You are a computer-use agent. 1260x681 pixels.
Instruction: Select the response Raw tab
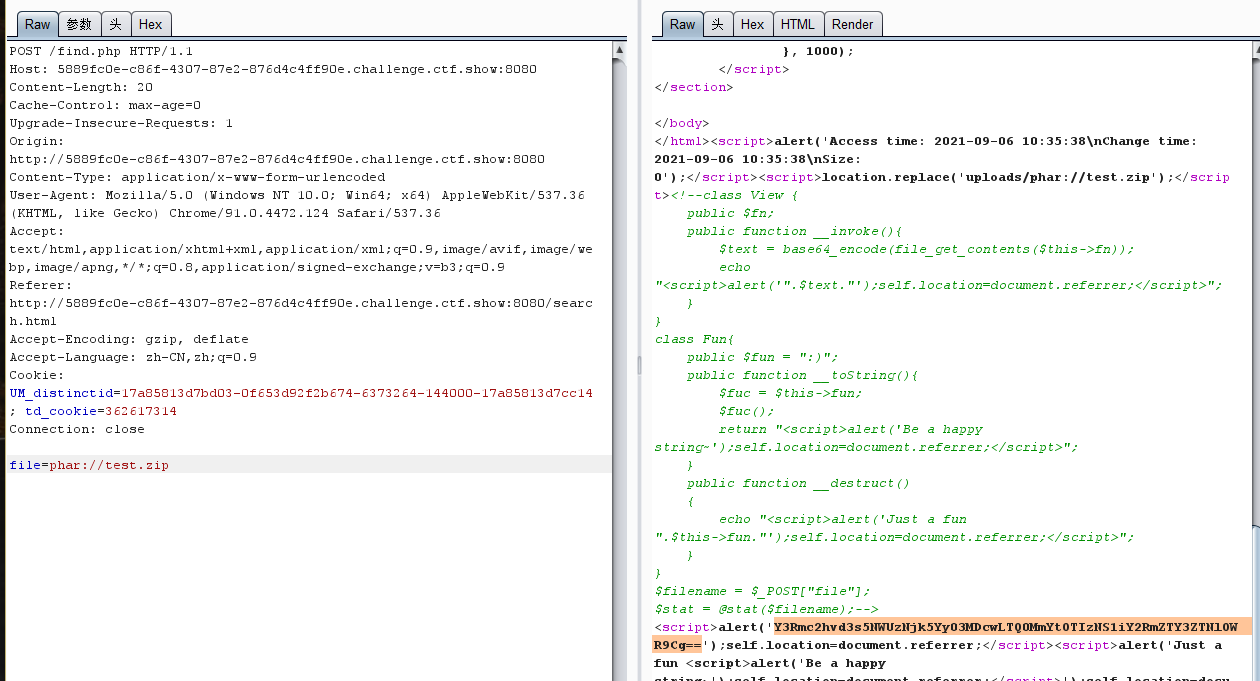(x=683, y=24)
